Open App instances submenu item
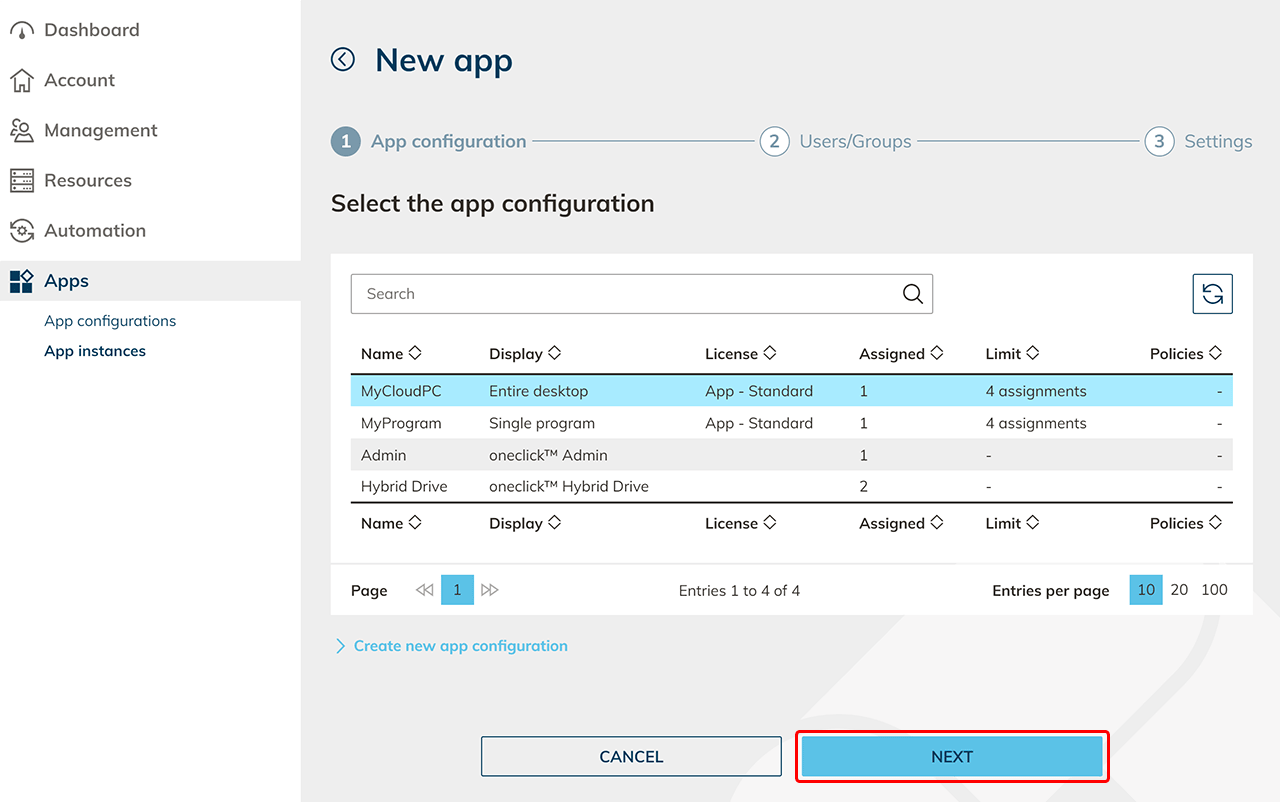The width and height of the screenshot is (1280, 802). (95, 351)
